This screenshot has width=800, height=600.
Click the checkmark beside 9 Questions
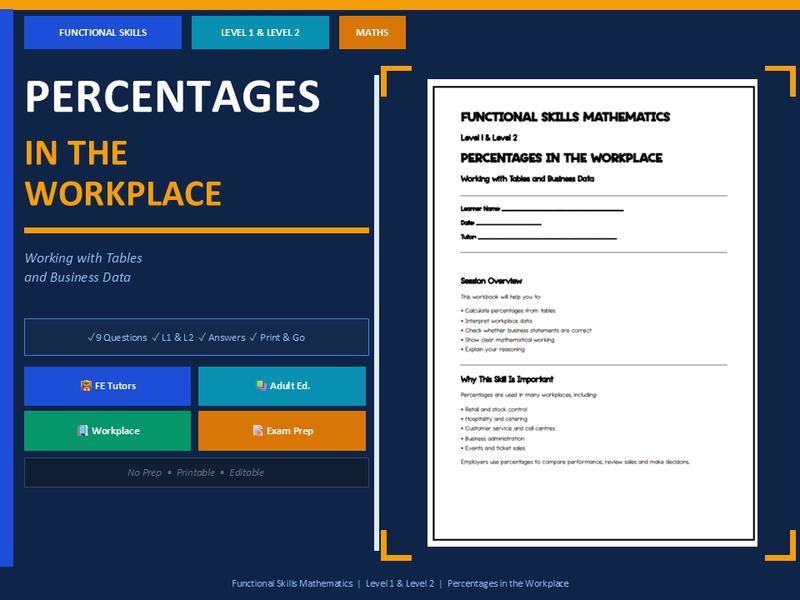(x=90, y=338)
